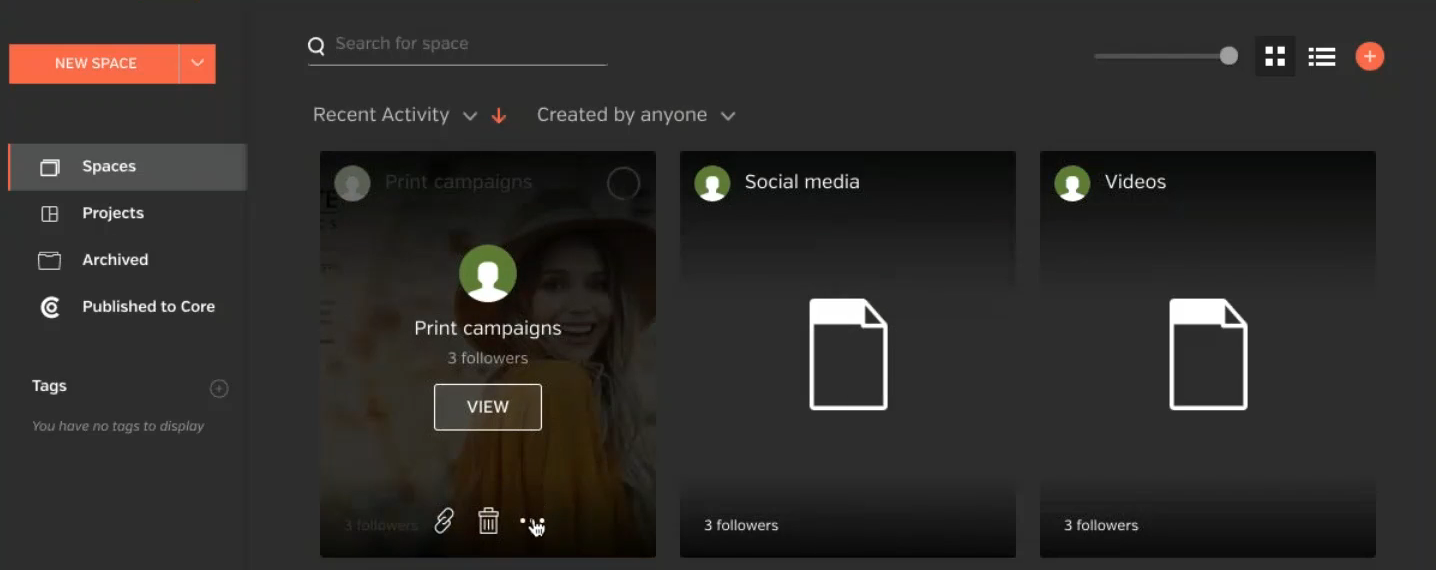This screenshot has width=1436, height=570.
Task: Click the copy link icon on Print campaigns
Action: 444,521
